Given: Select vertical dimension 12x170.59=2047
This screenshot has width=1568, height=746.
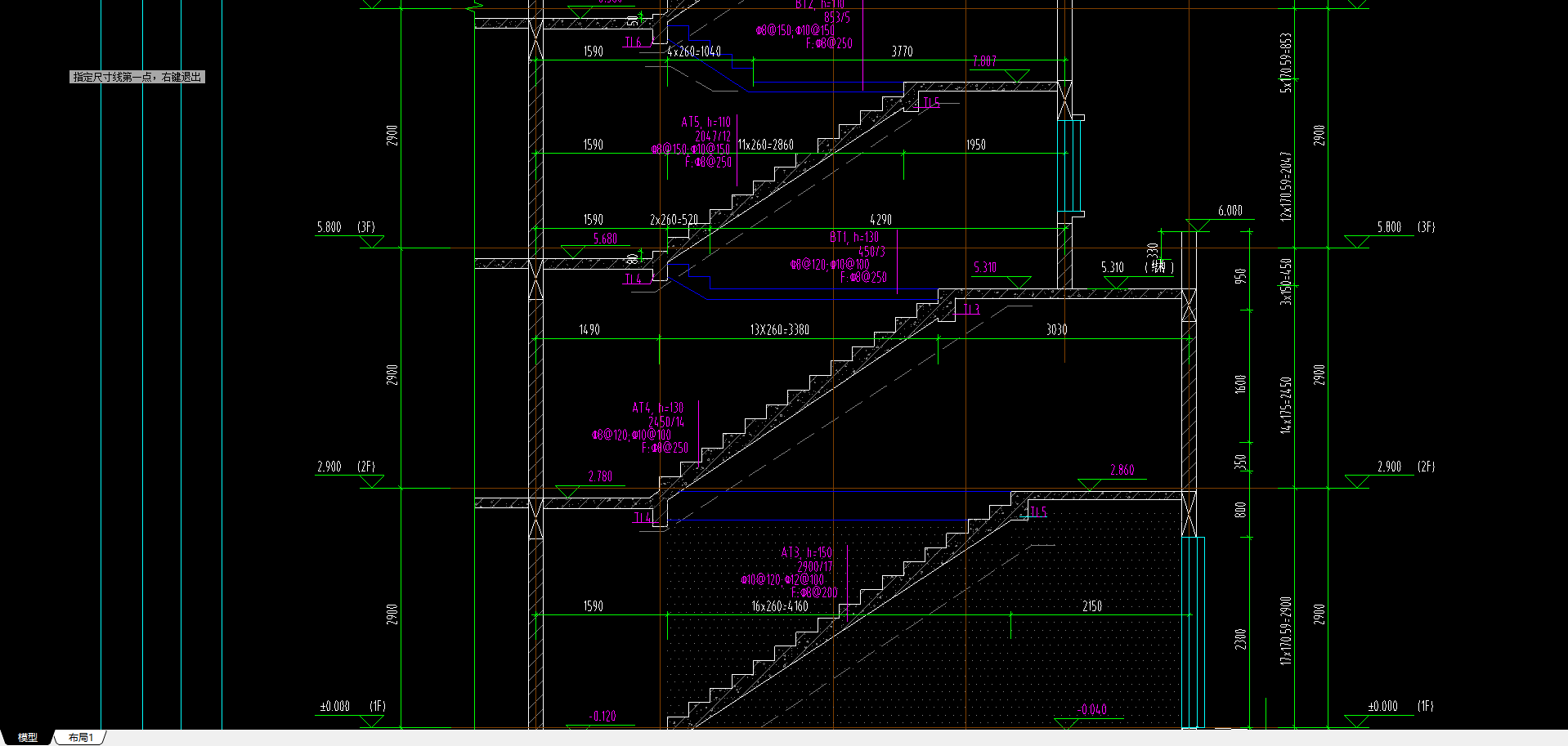Looking at the screenshot, I should coord(1286,186).
